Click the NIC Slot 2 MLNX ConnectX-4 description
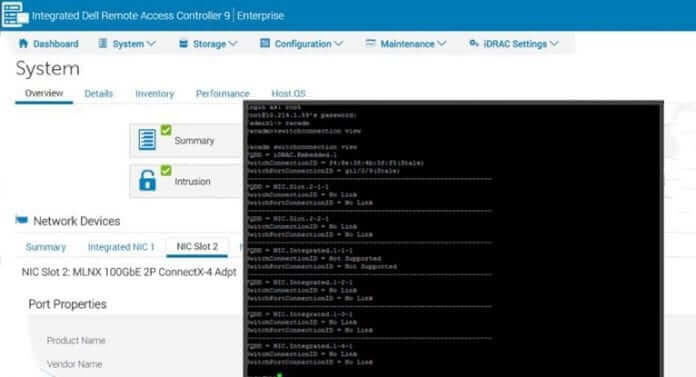This screenshot has height=377, width=696. 129,272
